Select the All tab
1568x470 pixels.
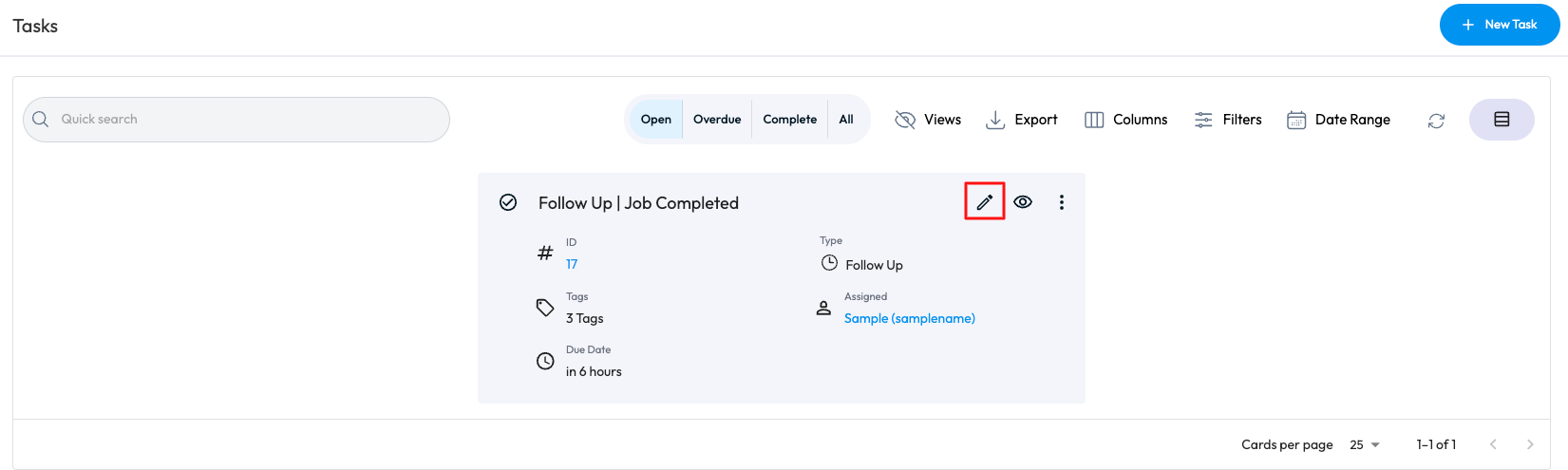click(x=846, y=120)
